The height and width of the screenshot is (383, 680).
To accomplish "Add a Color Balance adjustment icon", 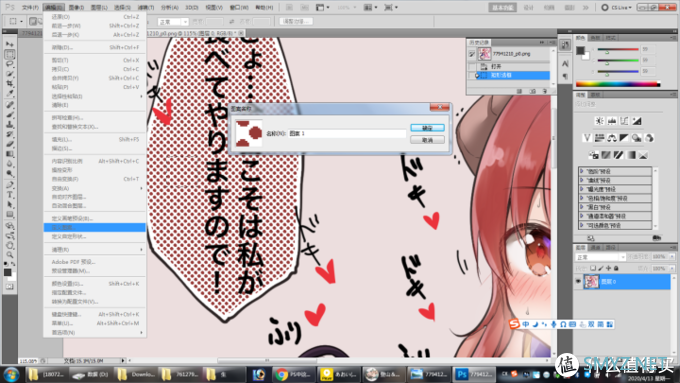I will [612, 138].
